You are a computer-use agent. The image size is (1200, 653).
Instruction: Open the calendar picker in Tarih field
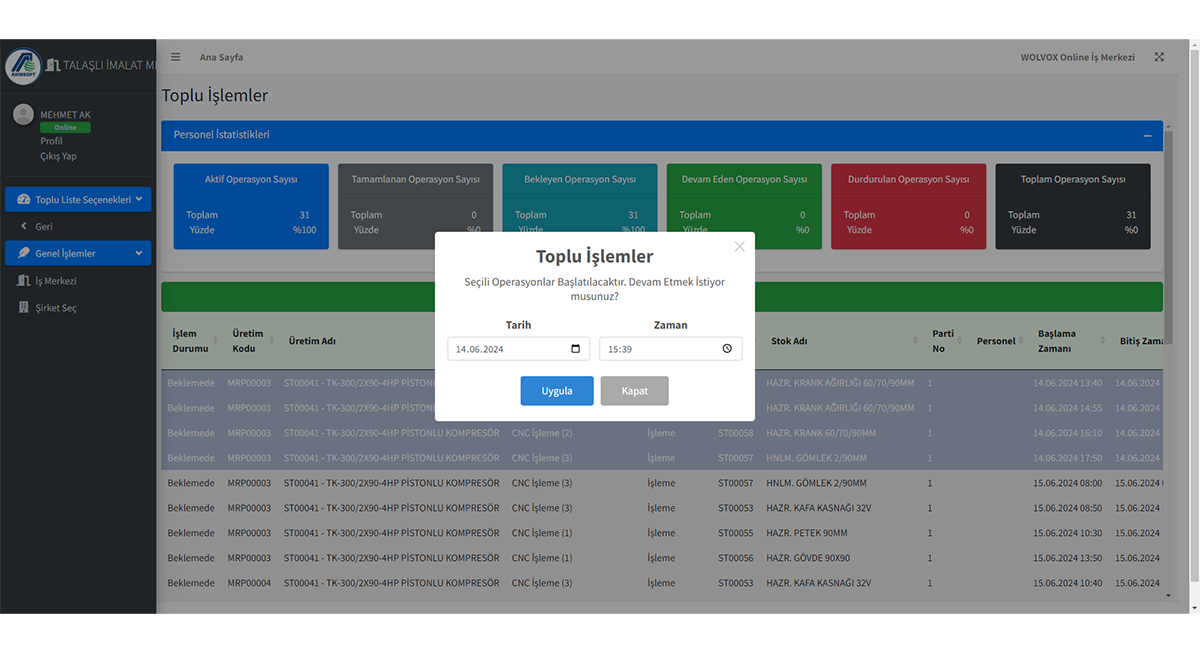(x=575, y=349)
